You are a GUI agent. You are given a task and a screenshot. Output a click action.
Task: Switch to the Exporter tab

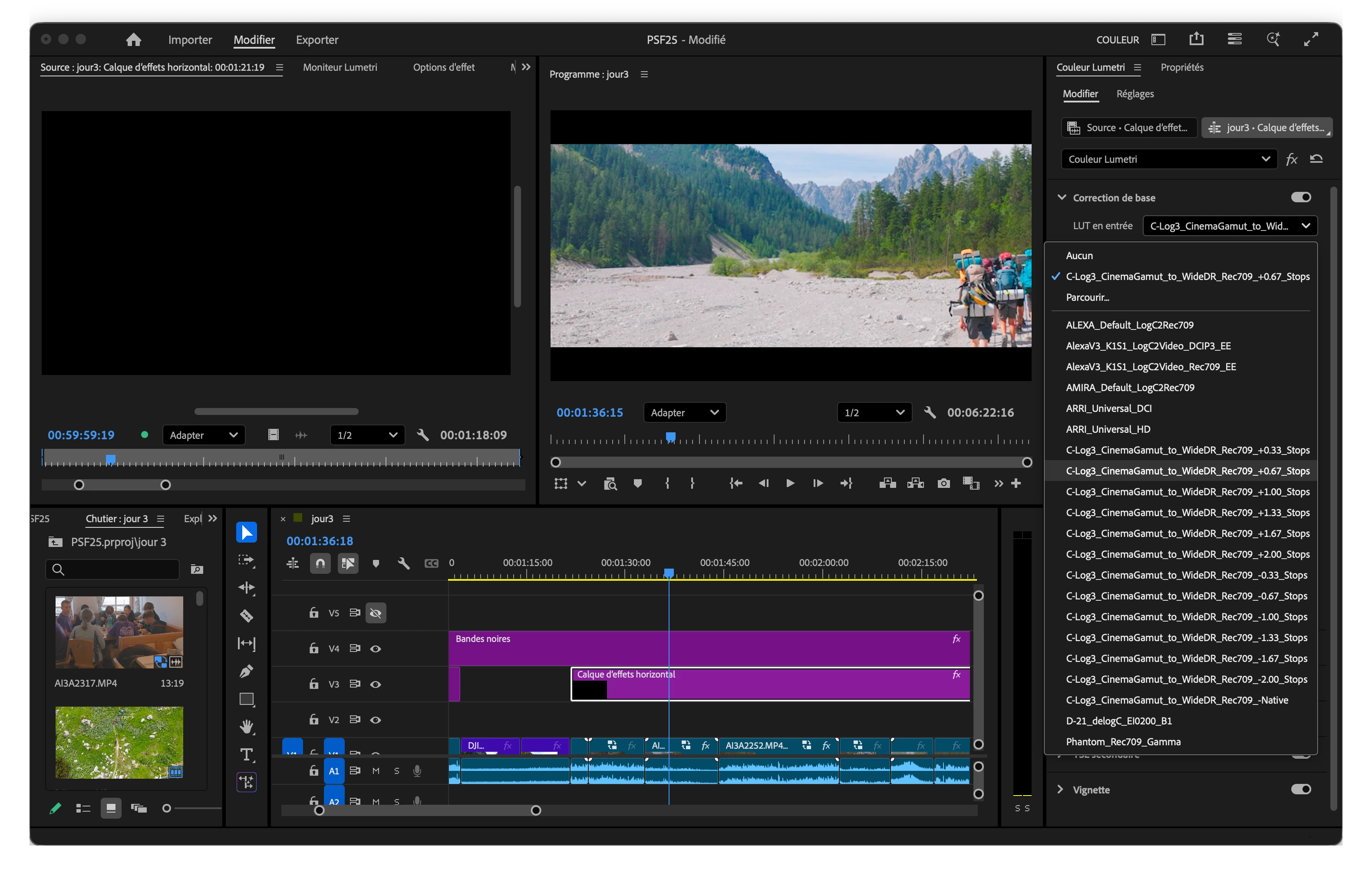[317, 39]
